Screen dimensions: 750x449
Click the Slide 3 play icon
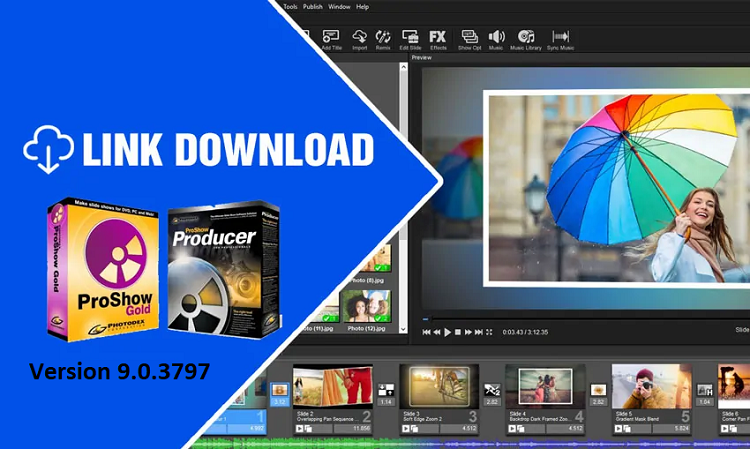[x=406, y=429]
